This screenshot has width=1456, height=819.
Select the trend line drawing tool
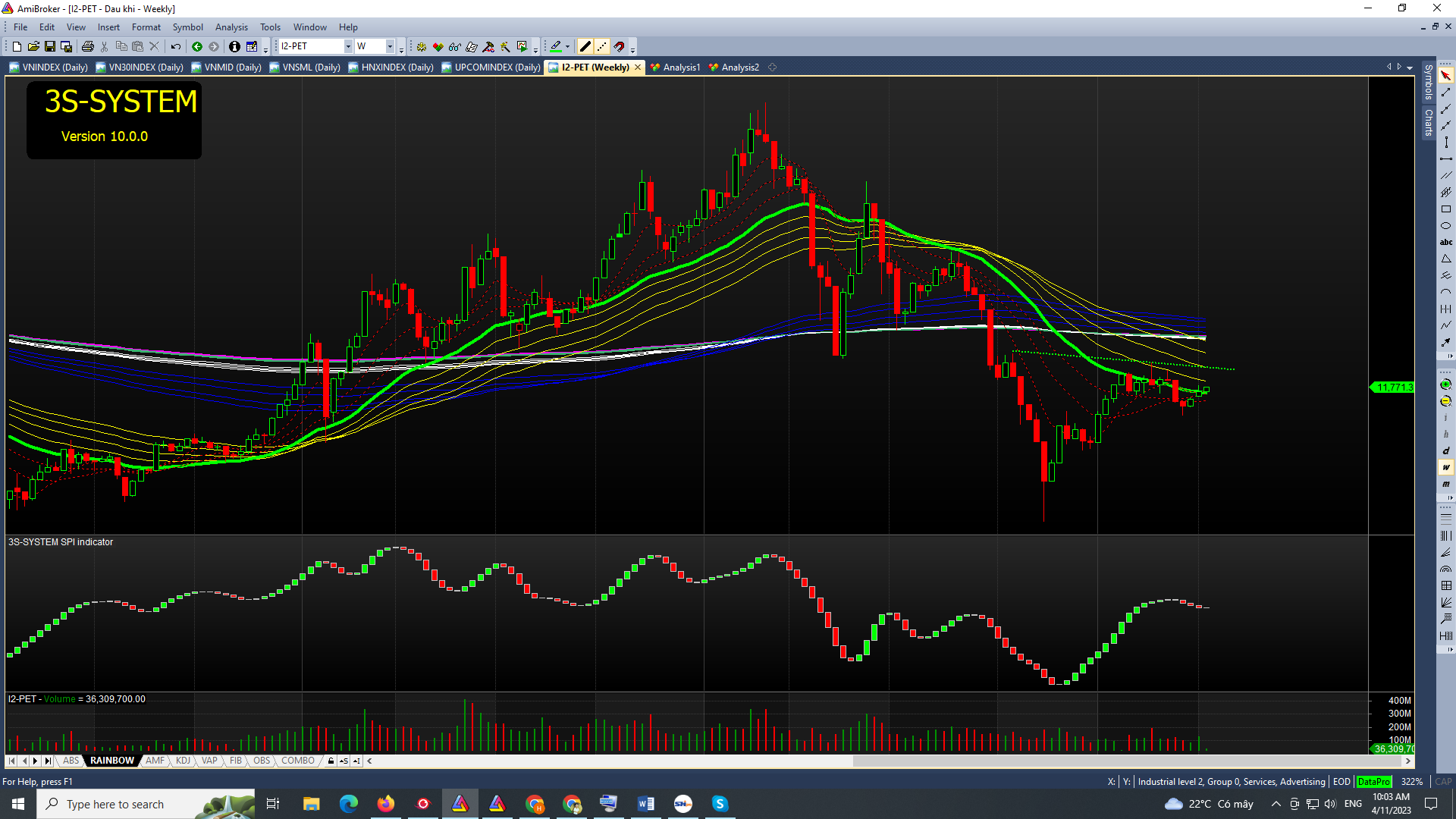point(1445,92)
